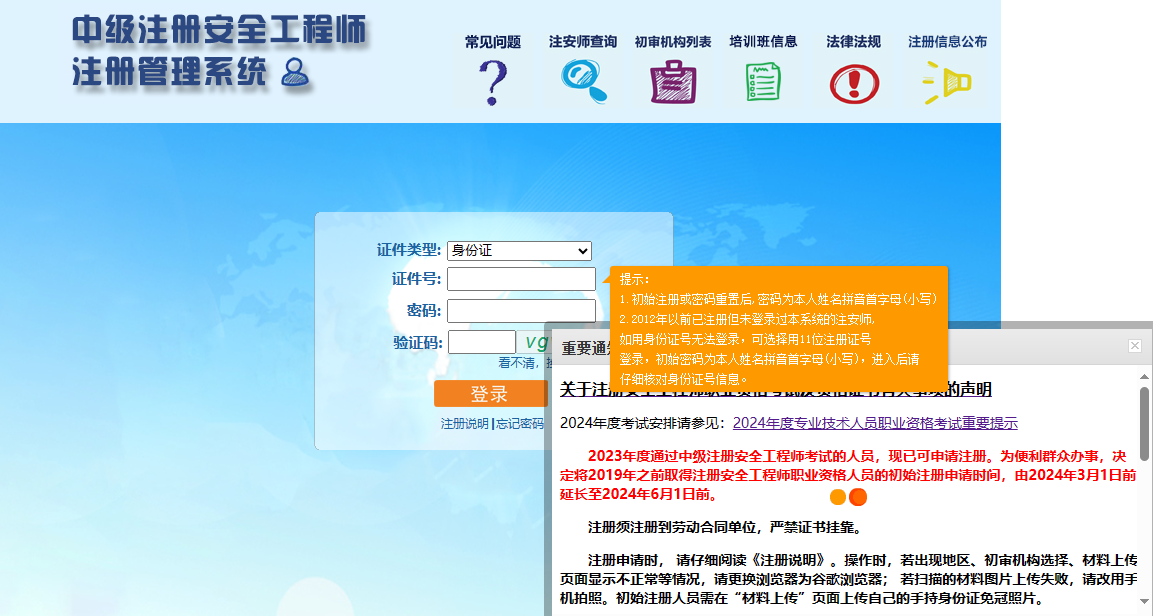Click the 法律法规 menu label
This screenshot has height=616, width=1153.
coord(853,42)
